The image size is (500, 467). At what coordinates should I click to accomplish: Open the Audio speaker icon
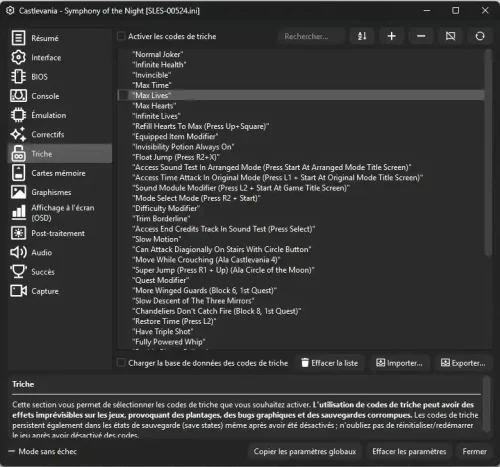point(18,252)
